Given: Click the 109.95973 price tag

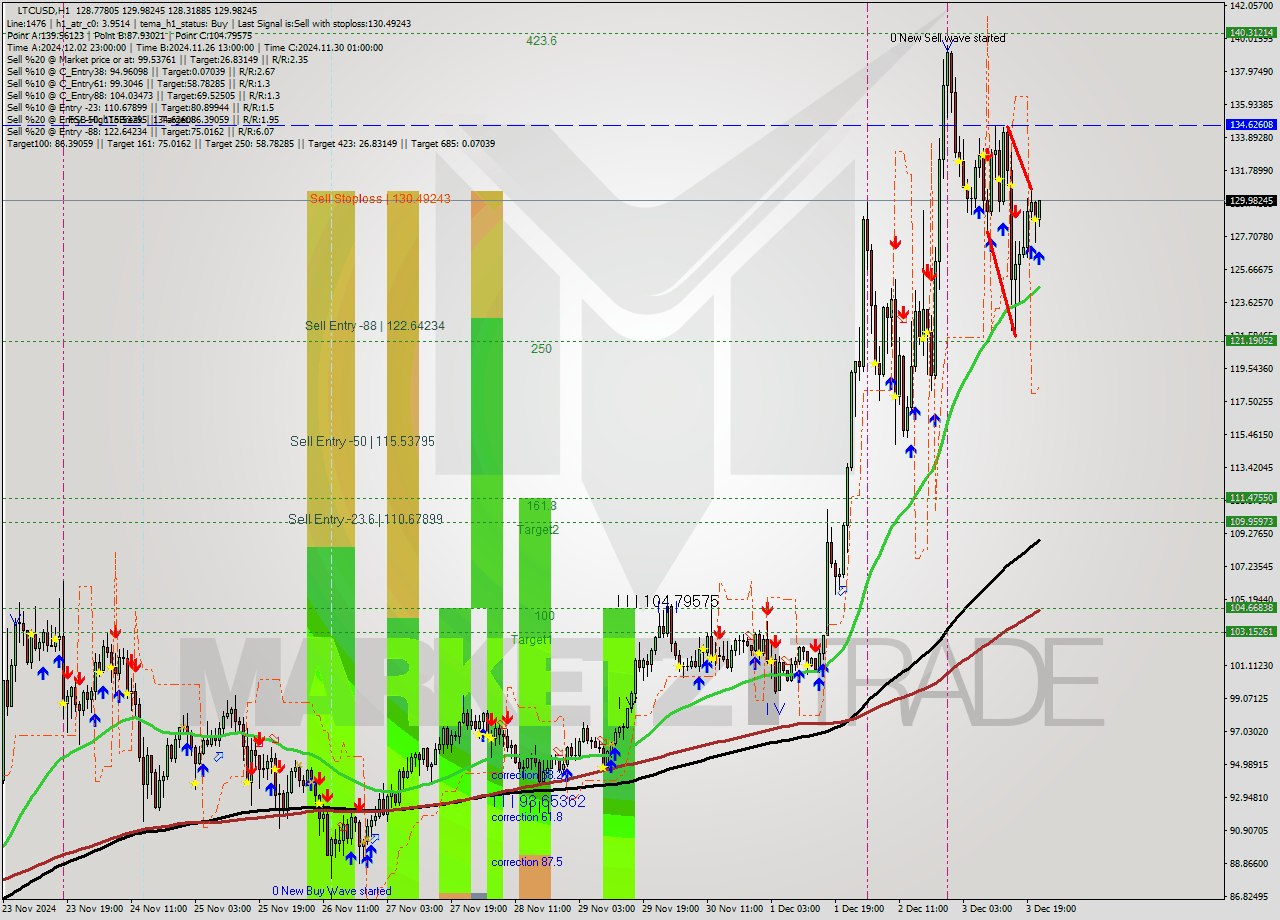Looking at the screenshot, I should (1251, 521).
